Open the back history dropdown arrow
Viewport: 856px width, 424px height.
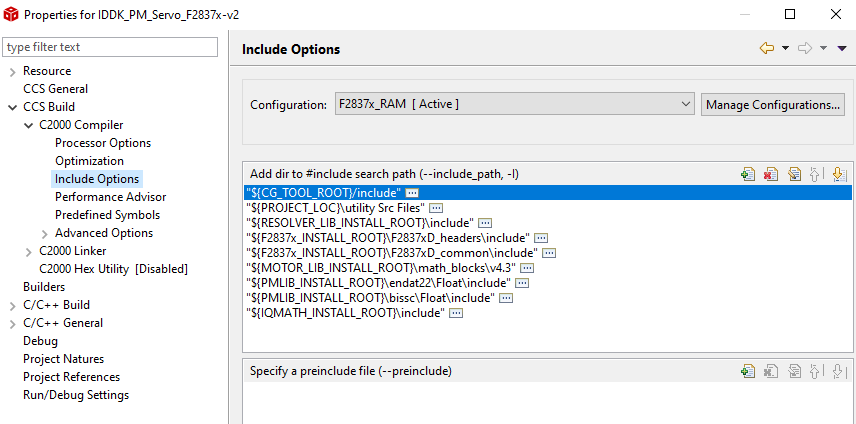click(x=785, y=48)
